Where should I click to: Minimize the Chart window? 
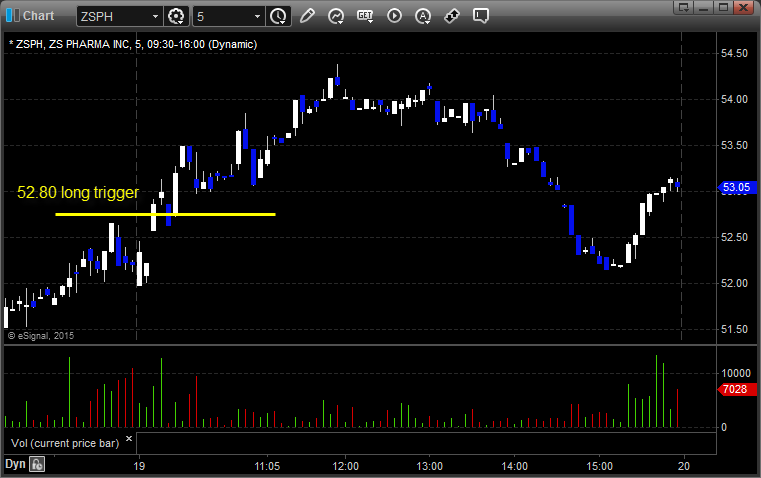(703, 7)
